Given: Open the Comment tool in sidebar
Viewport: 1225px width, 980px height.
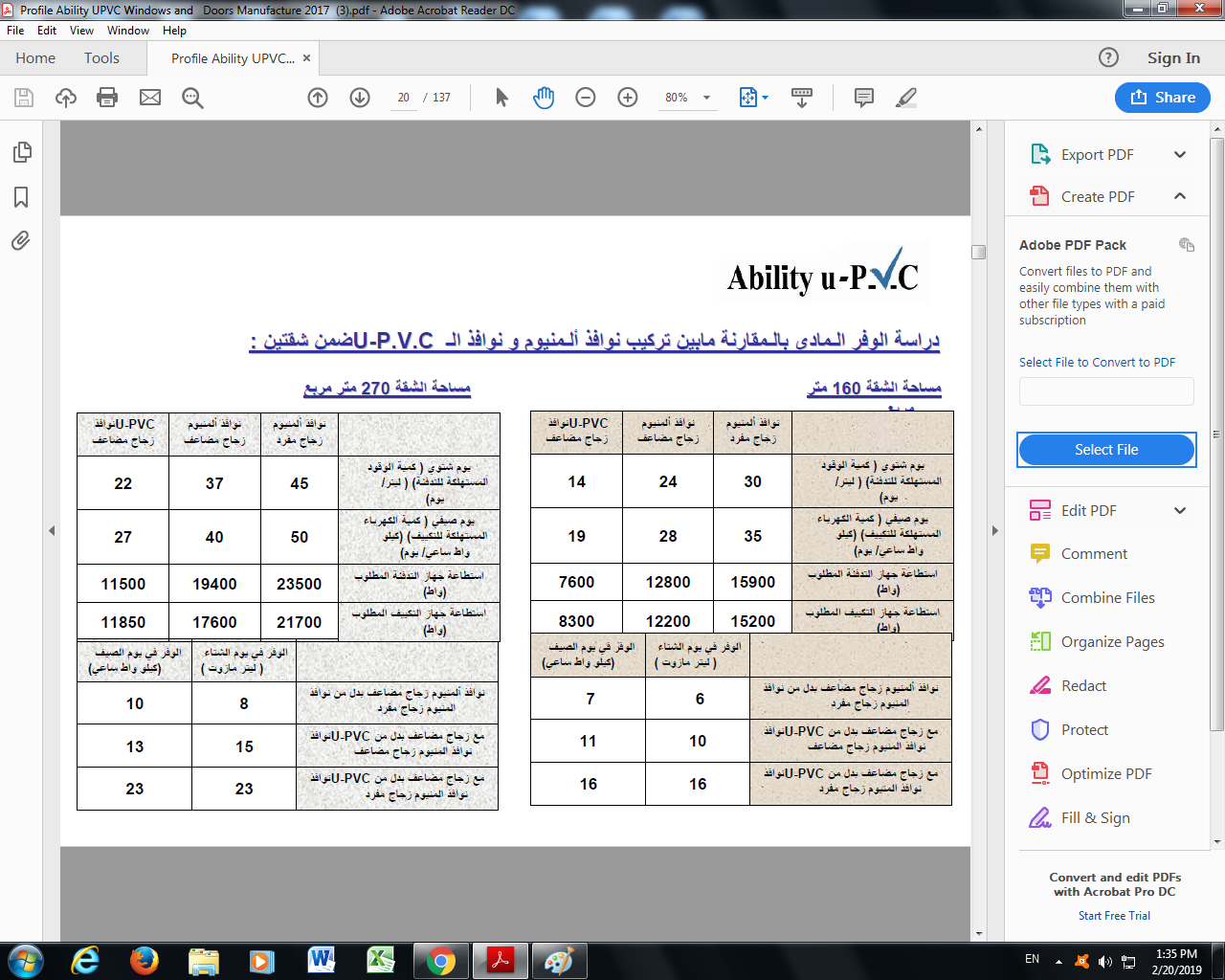Looking at the screenshot, I should point(1094,553).
